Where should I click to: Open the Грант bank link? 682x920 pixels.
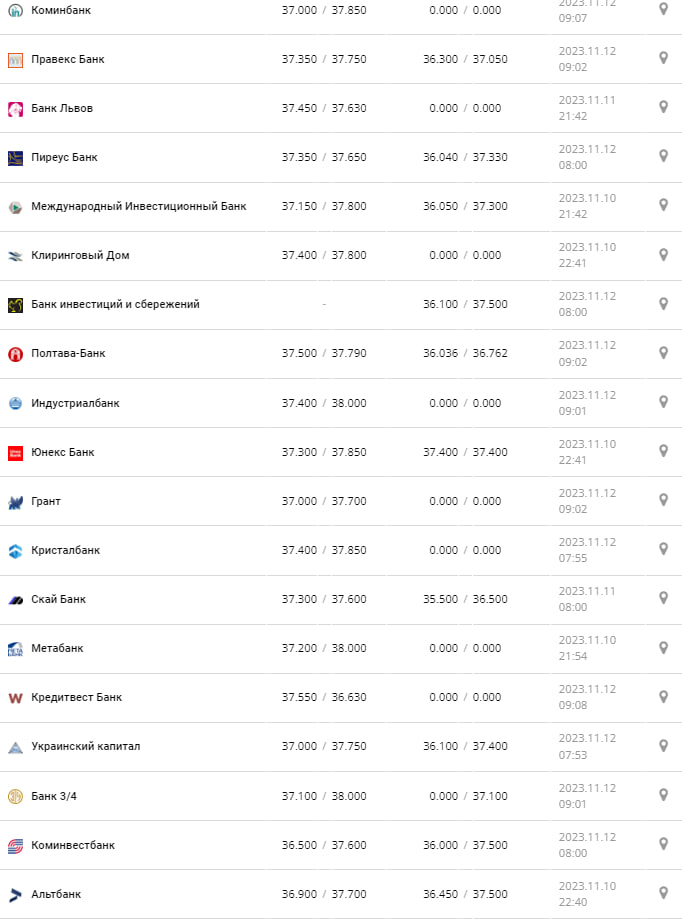coord(46,501)
